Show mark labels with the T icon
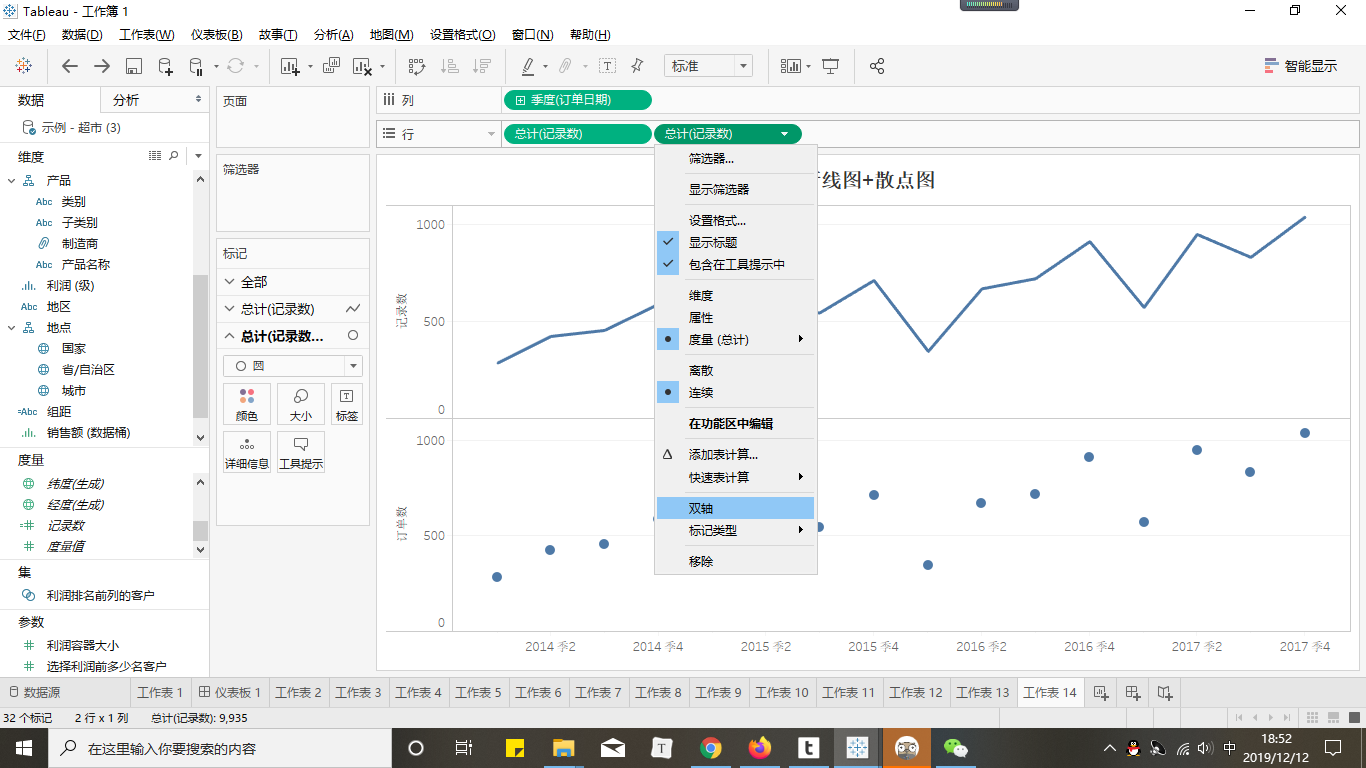 pos(607,66)
